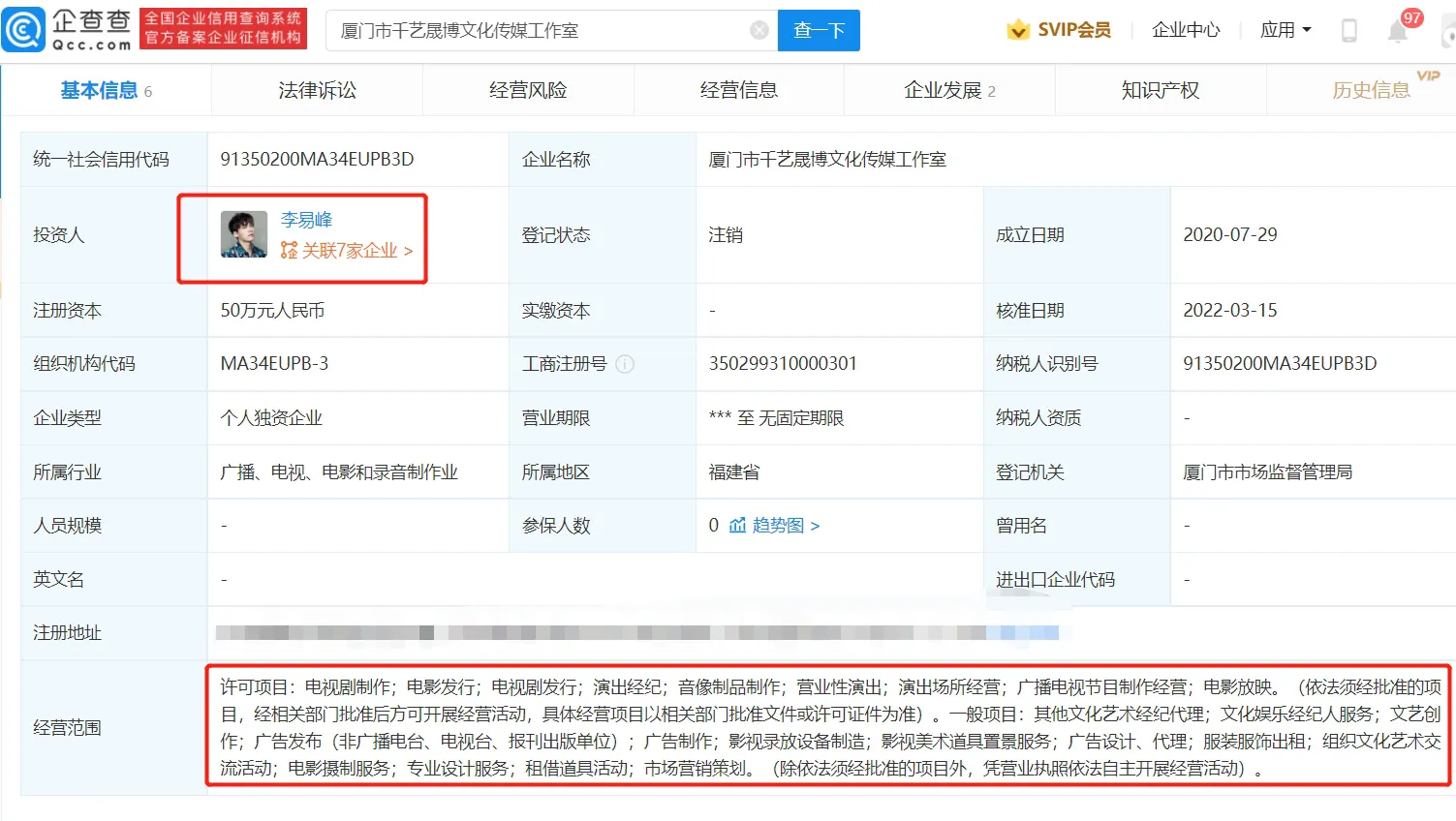Select taxpayer ID value under 纳税人识别号
Image resolution: width=1456 pixels, height=821 pixels.
coord(1280,363)
